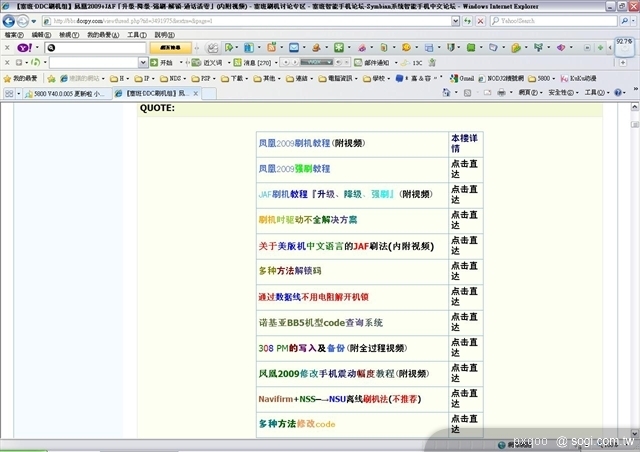This screenshot has height=452, width=640.
Task: Stop loading with the red X icon
Action: 481,21
